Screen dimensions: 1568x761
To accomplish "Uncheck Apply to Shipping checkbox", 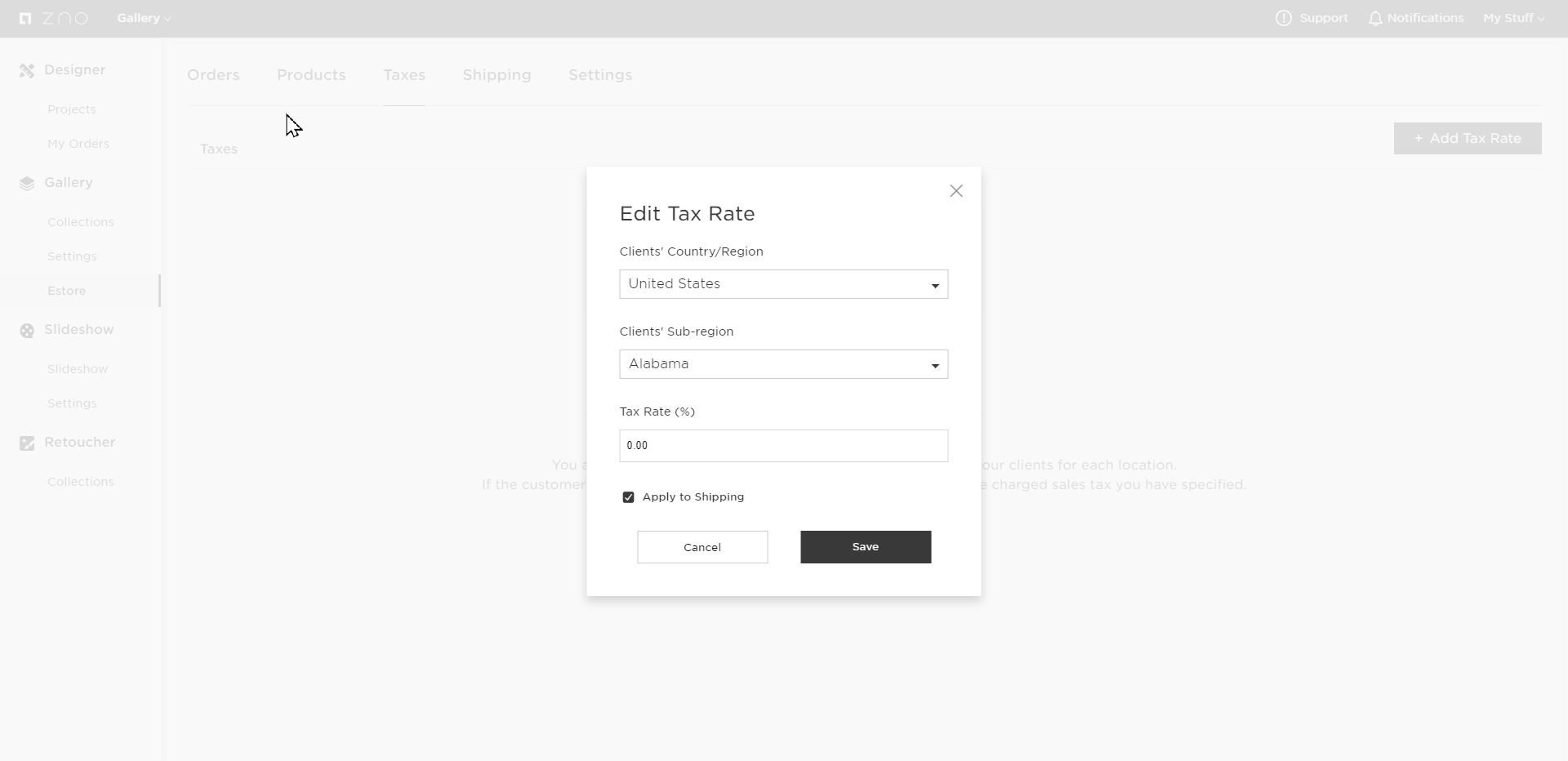I will (x=628, y=497).
